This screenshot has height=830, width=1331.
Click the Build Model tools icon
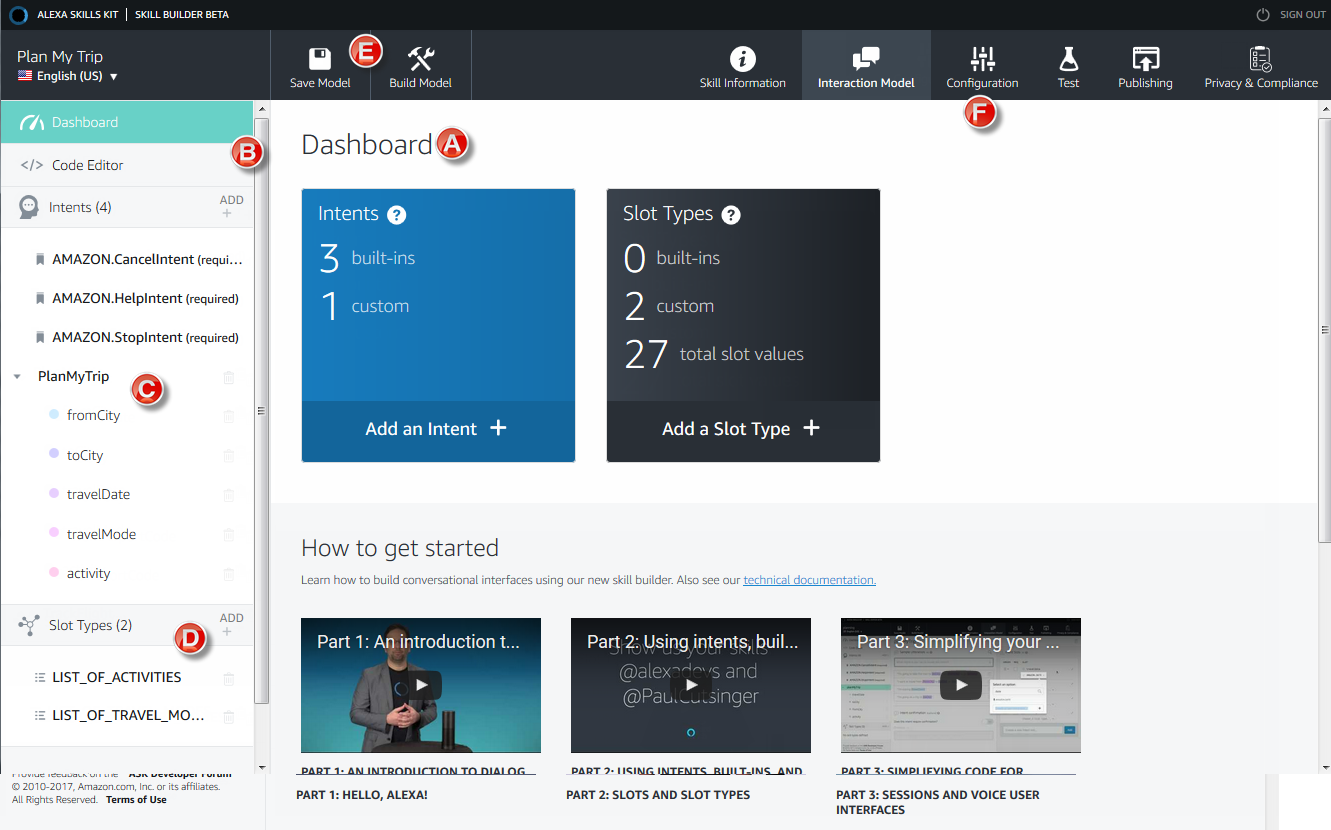420,59
